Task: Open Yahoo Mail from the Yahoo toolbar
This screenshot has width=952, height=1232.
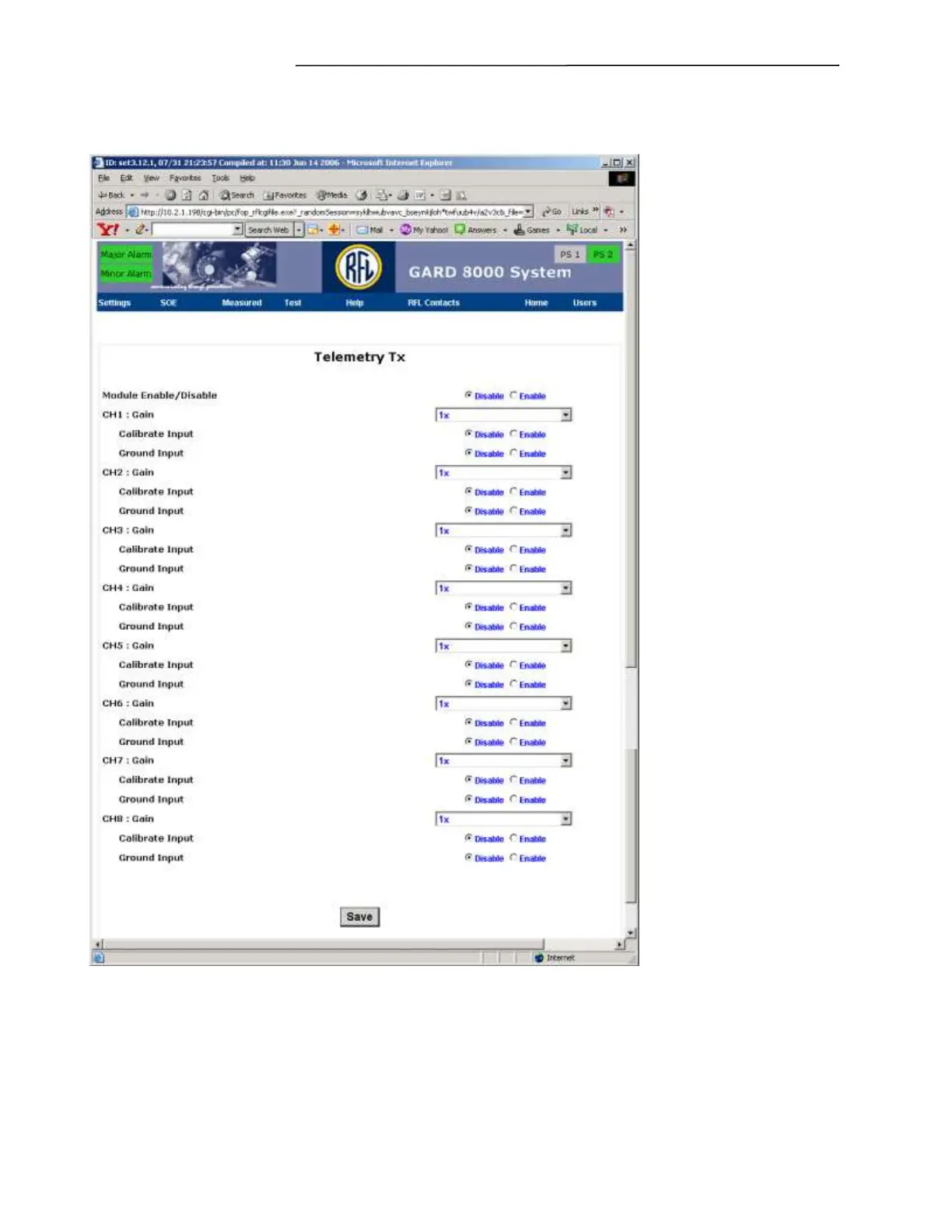Action: click(370, 229)
